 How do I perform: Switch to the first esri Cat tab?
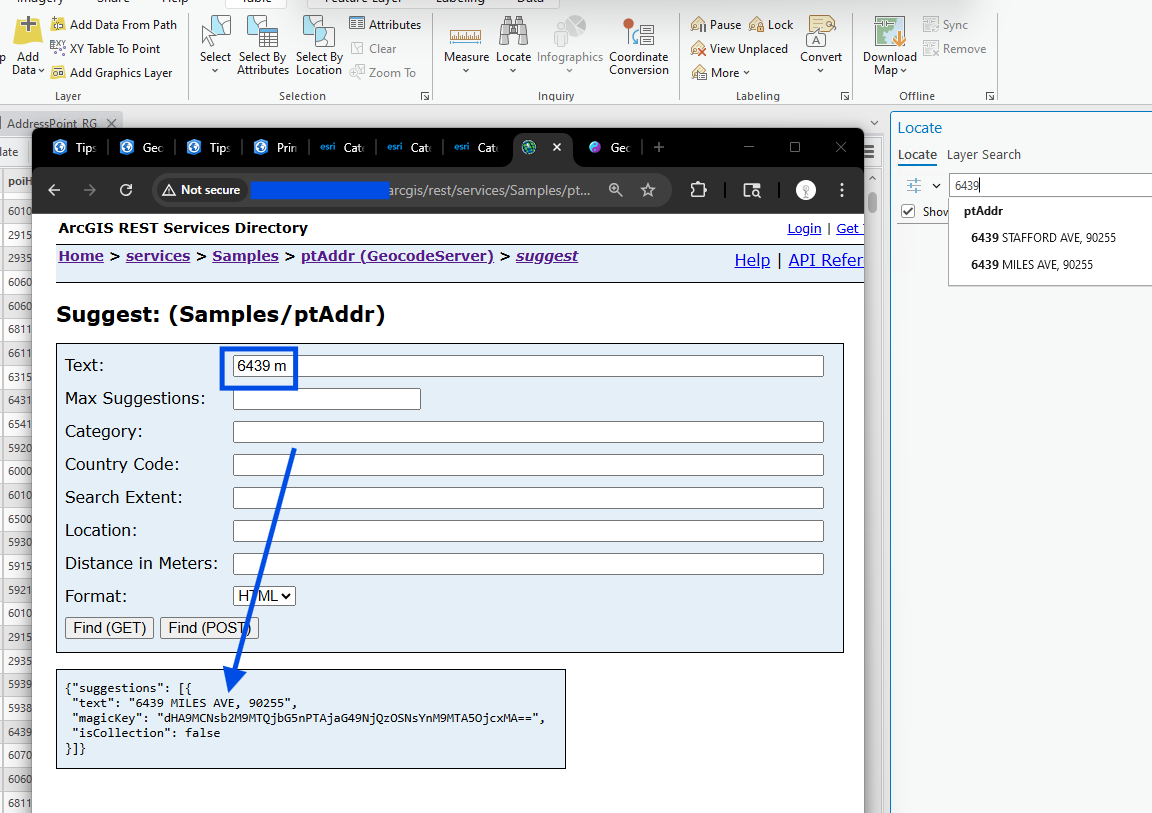[342, 148]
